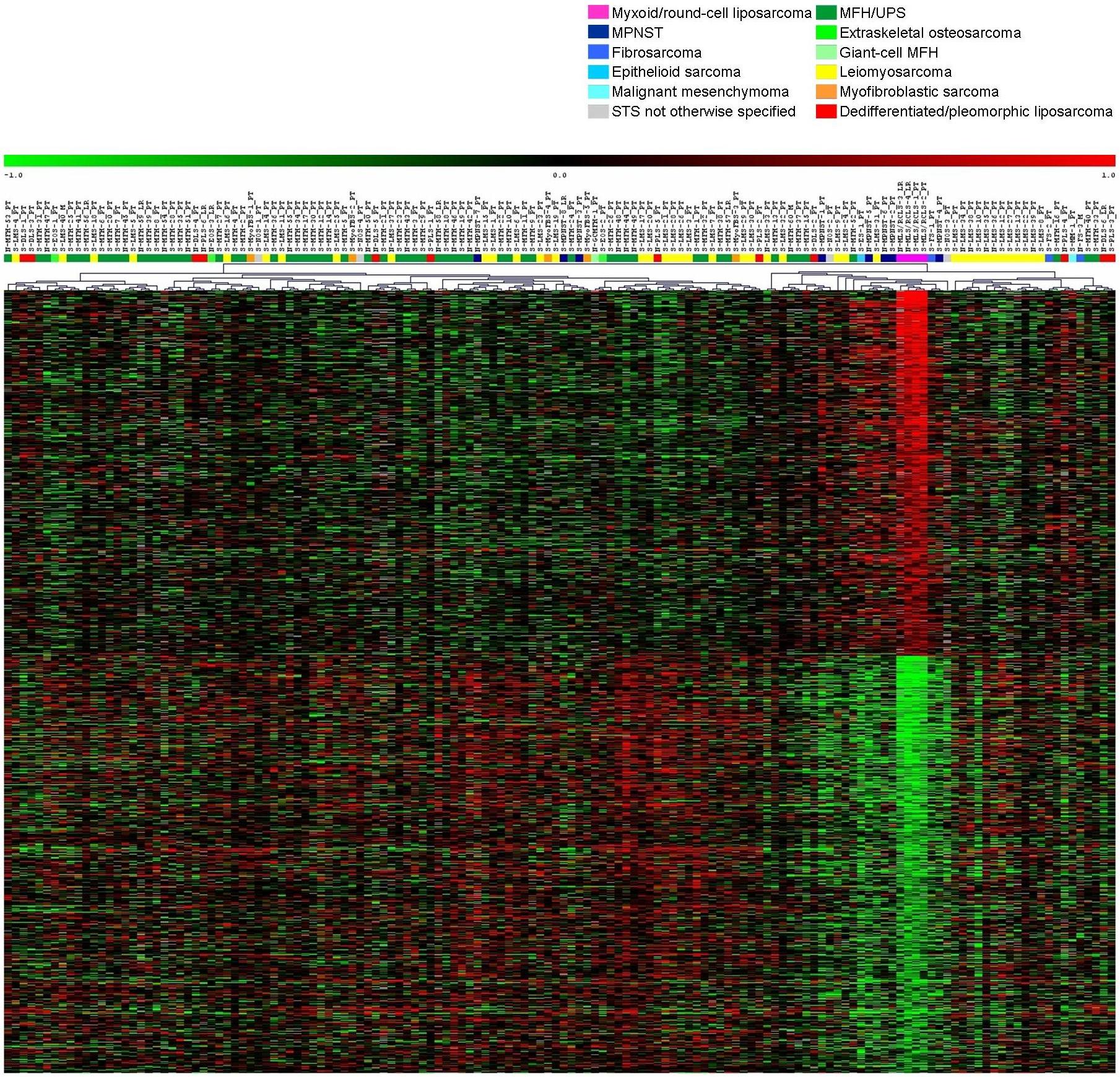Screen dimensions: 1120x1077
Task: Click the "Myxoid/round-cell liposarcoma" legend label
Action: pos(711,13)
